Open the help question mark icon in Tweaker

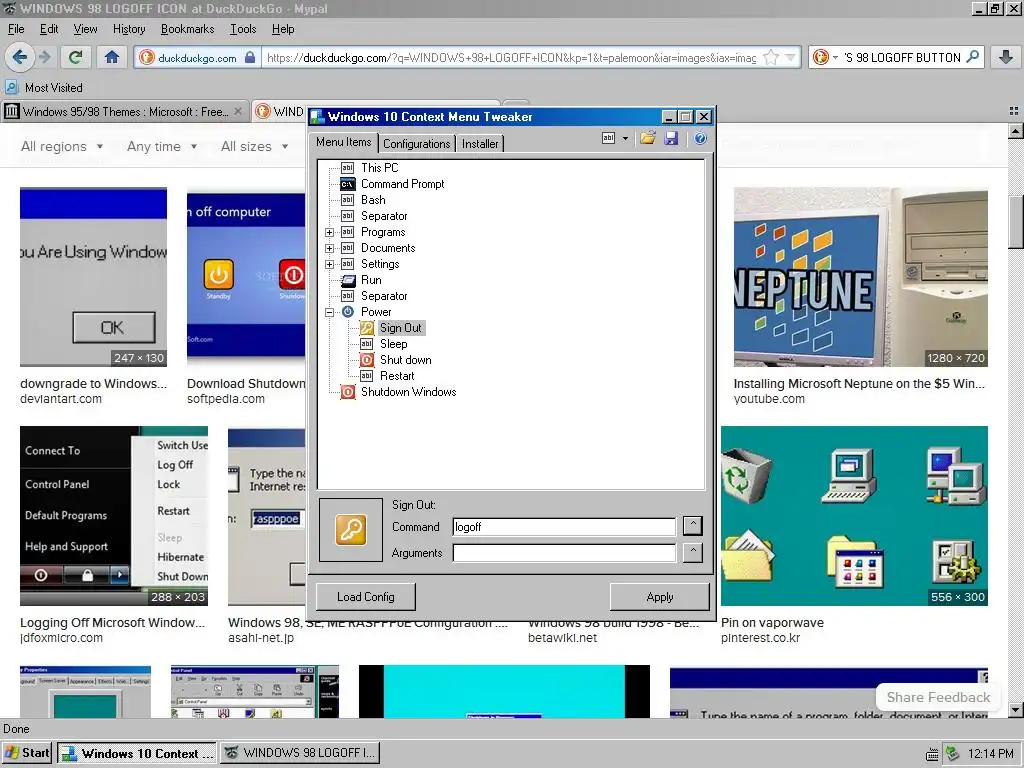click(x=700, y=138)
